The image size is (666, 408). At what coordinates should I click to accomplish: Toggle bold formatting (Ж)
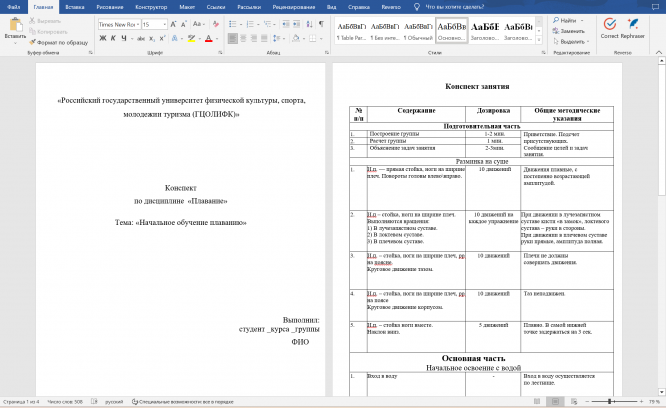click(103, 38)
